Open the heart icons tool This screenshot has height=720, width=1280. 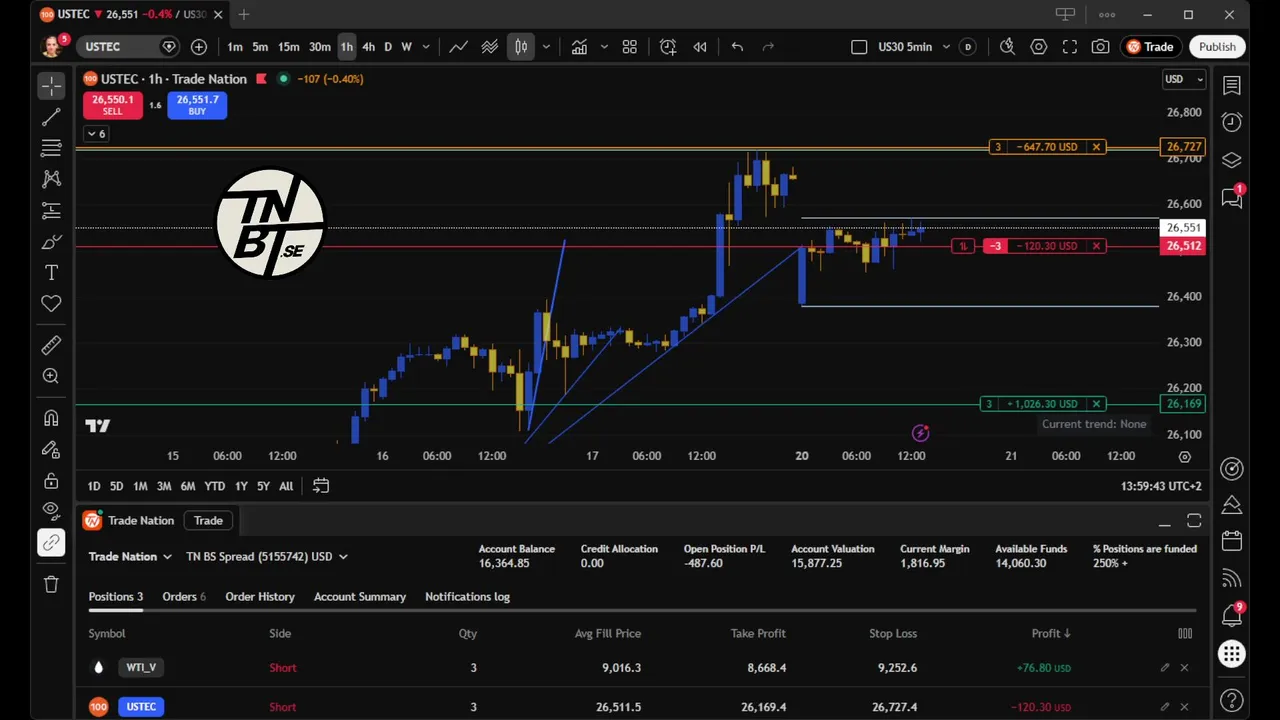pyautogui.click(x=51, y=304)
